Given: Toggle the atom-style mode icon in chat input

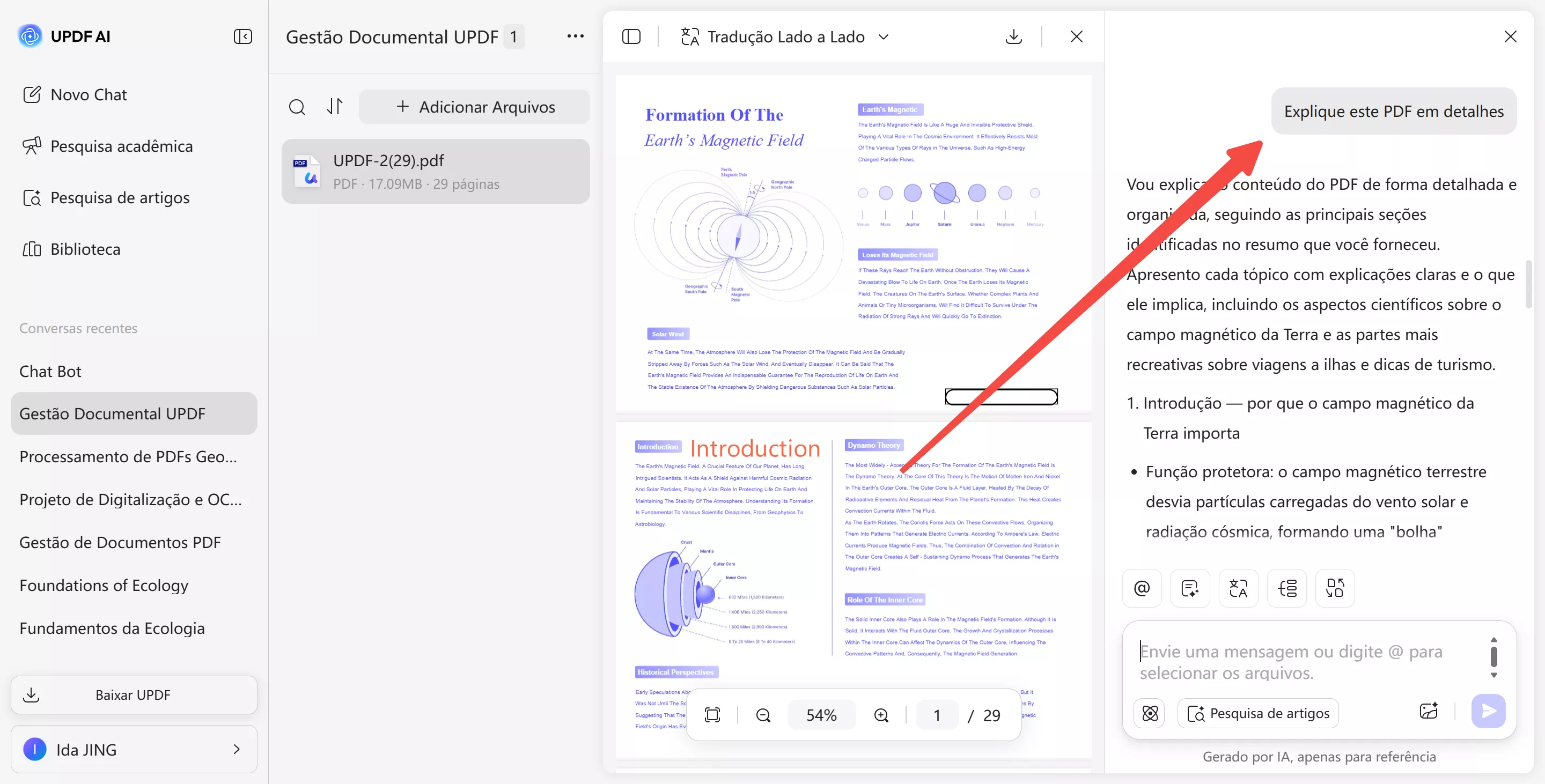Looking at the screenshot, I should click(1150, 713).
